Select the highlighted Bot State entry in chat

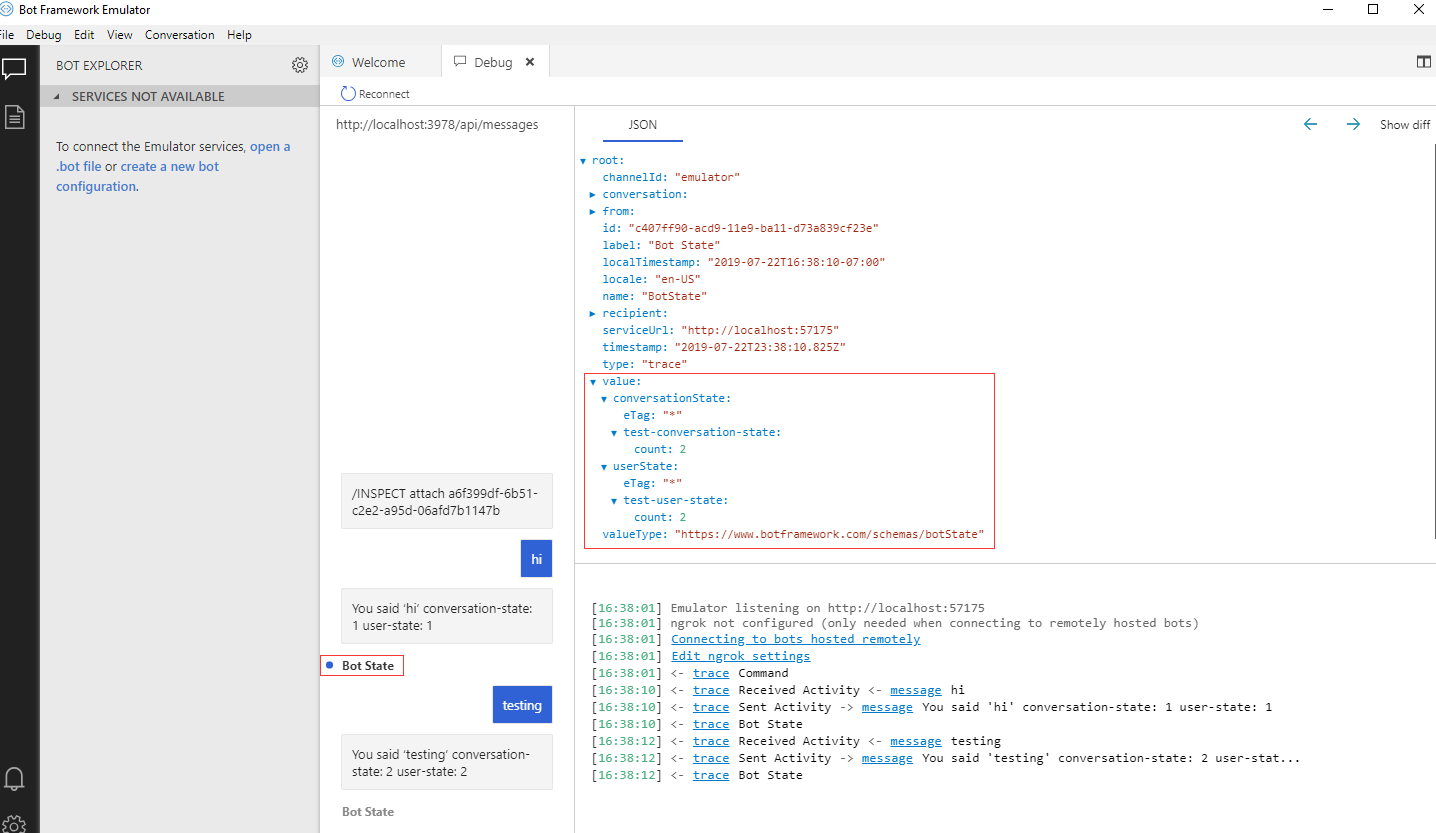pyautogui.click(x=367, y=666)
